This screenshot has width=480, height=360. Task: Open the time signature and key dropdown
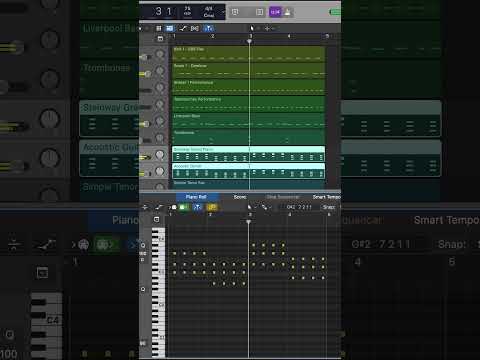pyautogui.click(x=209, y=12)
